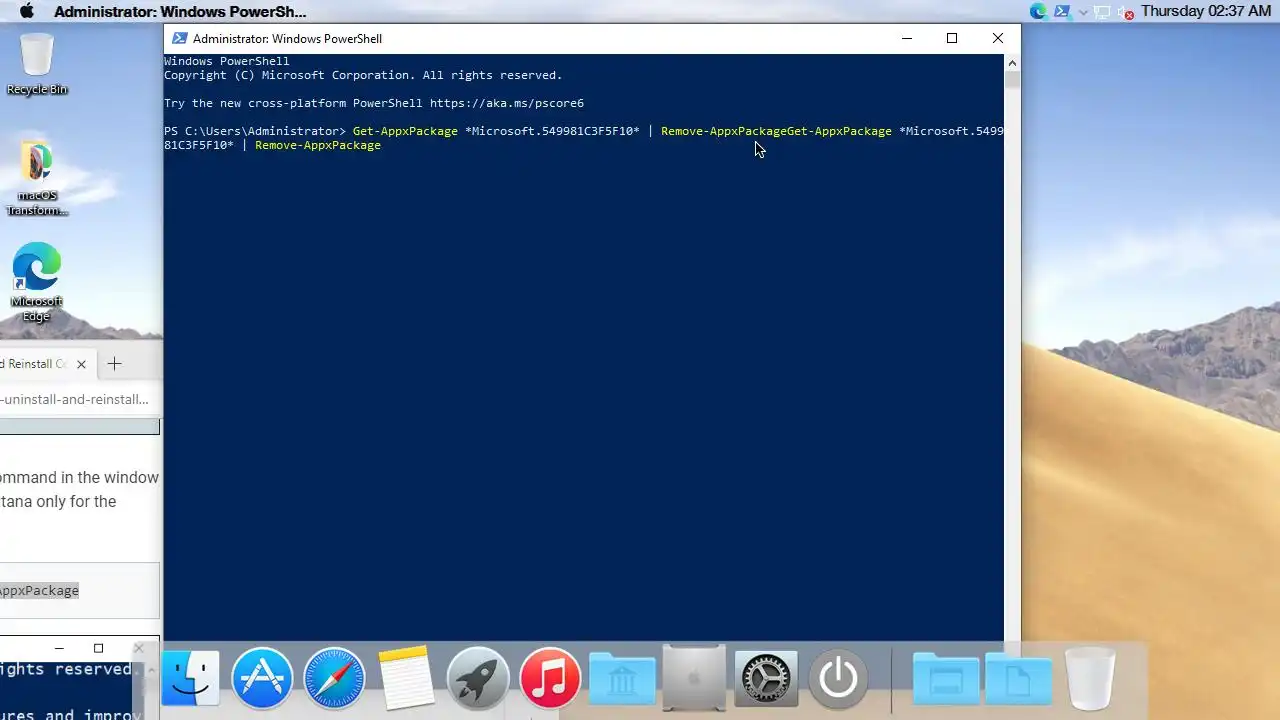Click the PowerShell scrollbar up arrow
The width and height of the screenshot is (1280, 720).
tap(1012, 63)
